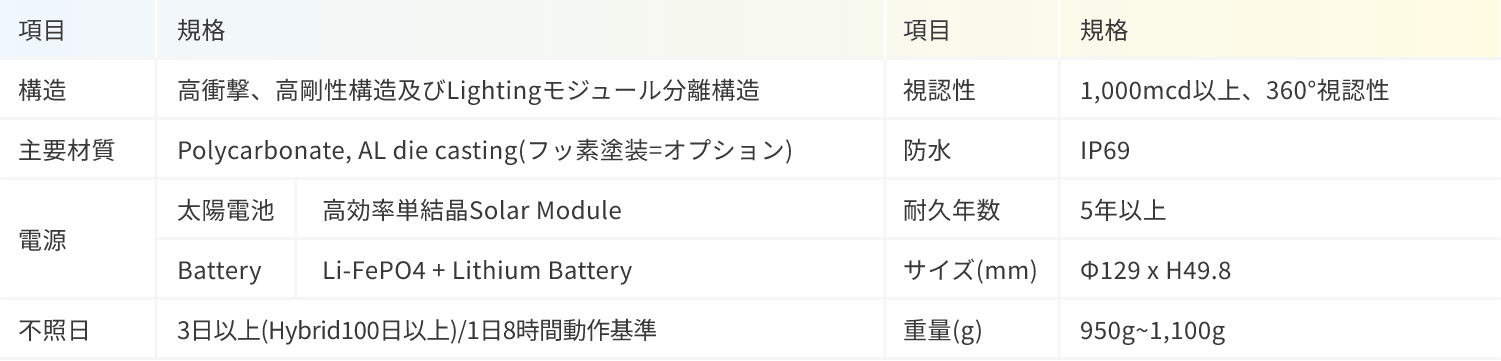Select the 主要材質 row label
Image resolution: width=1501 pixels, height=361 pixels.
(78, 150)
